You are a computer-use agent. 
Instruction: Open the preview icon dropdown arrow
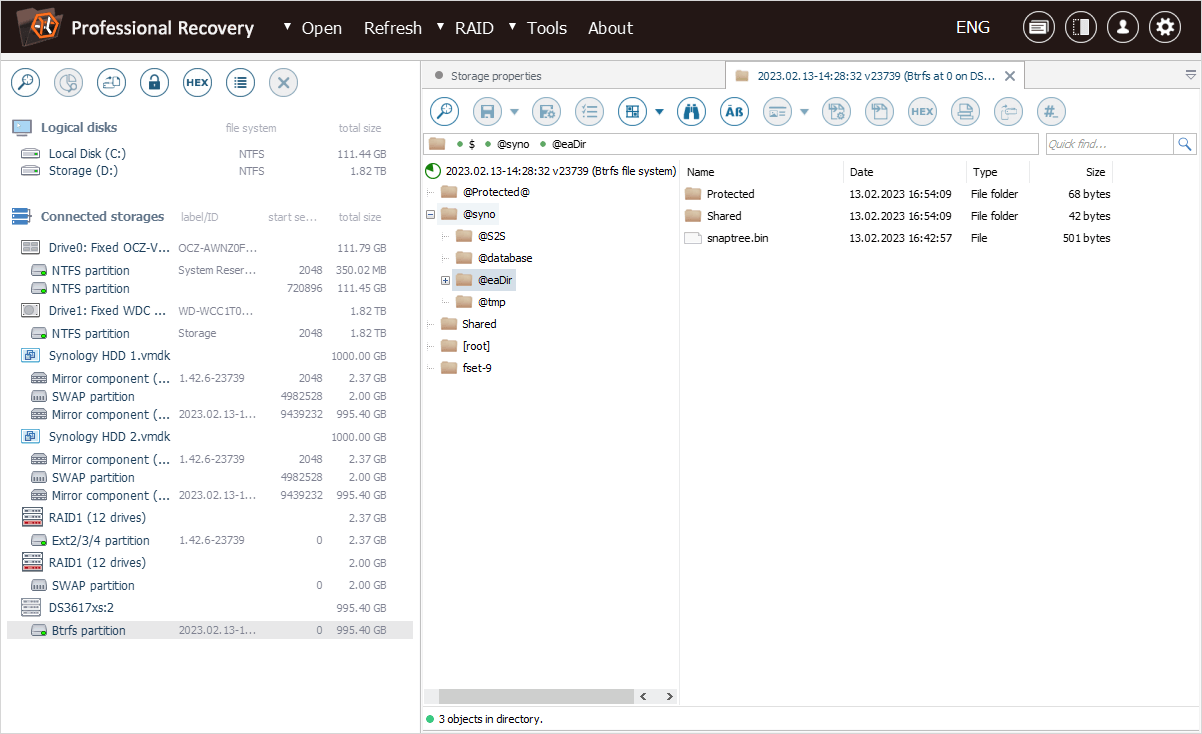point(804,112)
